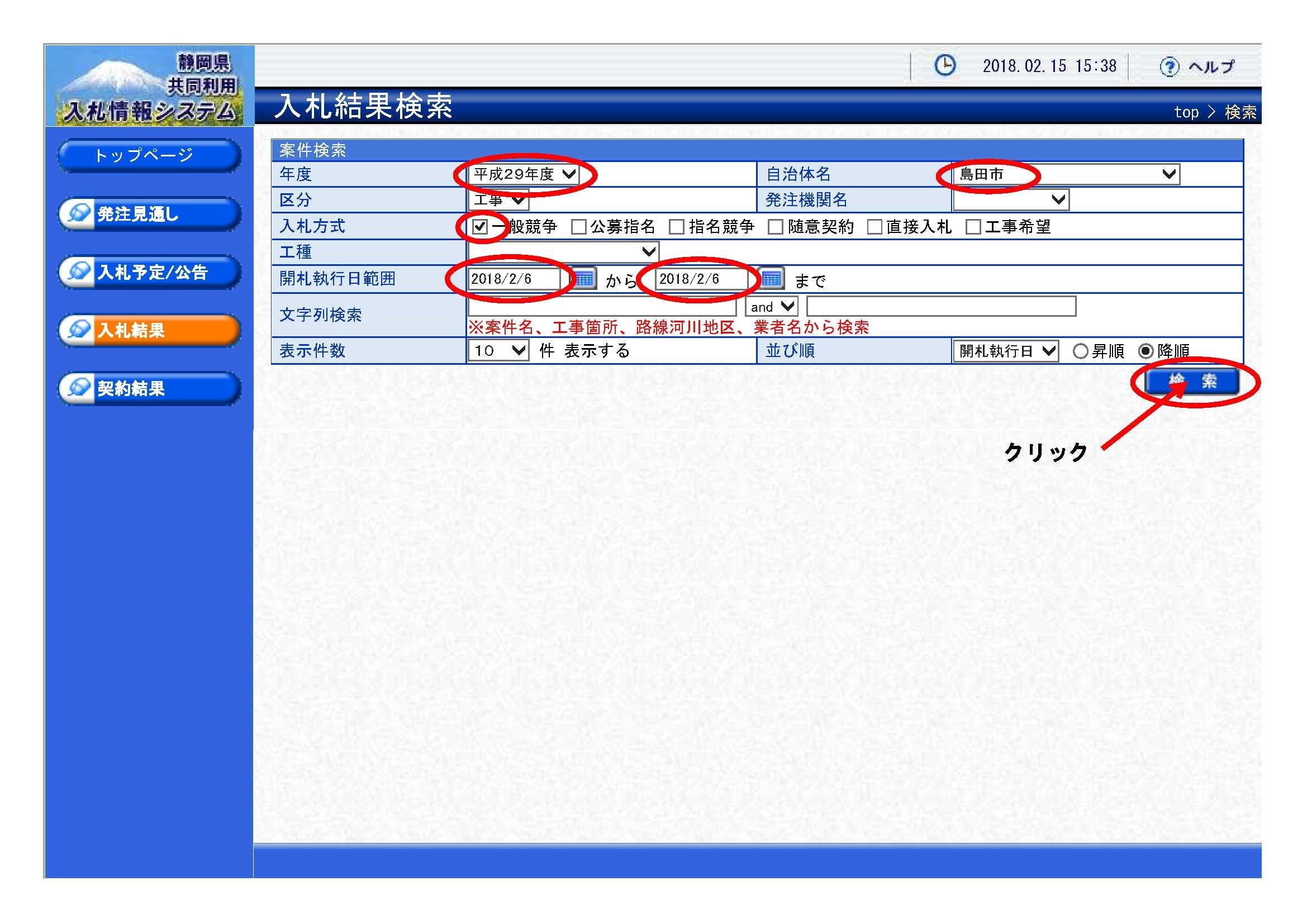Check the 一般競争 checkbox
Image resolution: width=1307 pixels, height=924 pixels.
[480, 226]
